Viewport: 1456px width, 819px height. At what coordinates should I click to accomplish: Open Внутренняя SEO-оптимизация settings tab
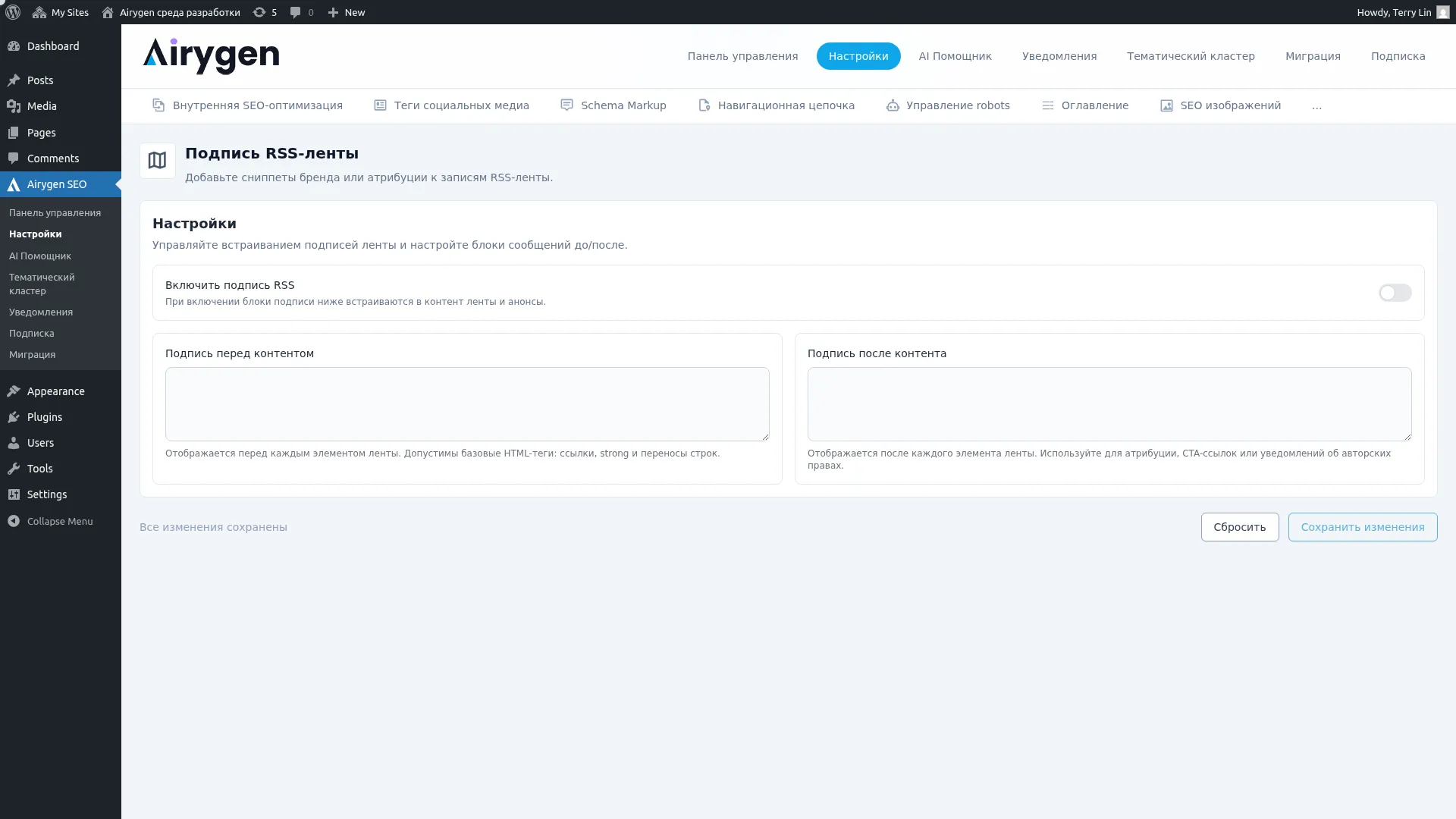point(247,105)
